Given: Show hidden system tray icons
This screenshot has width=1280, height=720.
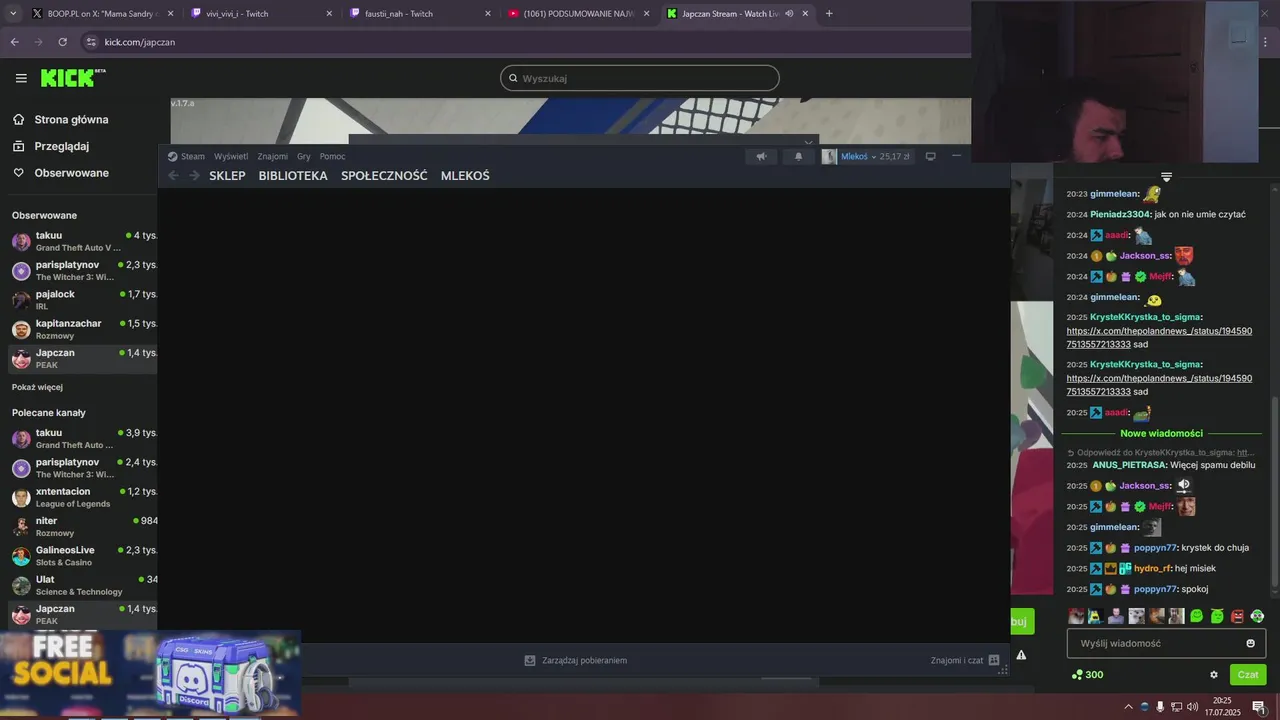Looking at the screenshot, I should [x=1128, y=706].
